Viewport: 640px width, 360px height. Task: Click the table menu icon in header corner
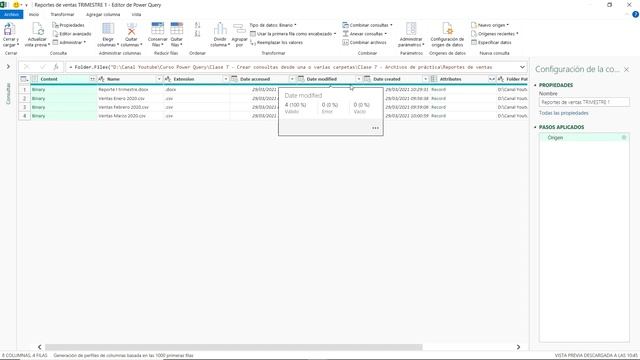pos(24,79)
